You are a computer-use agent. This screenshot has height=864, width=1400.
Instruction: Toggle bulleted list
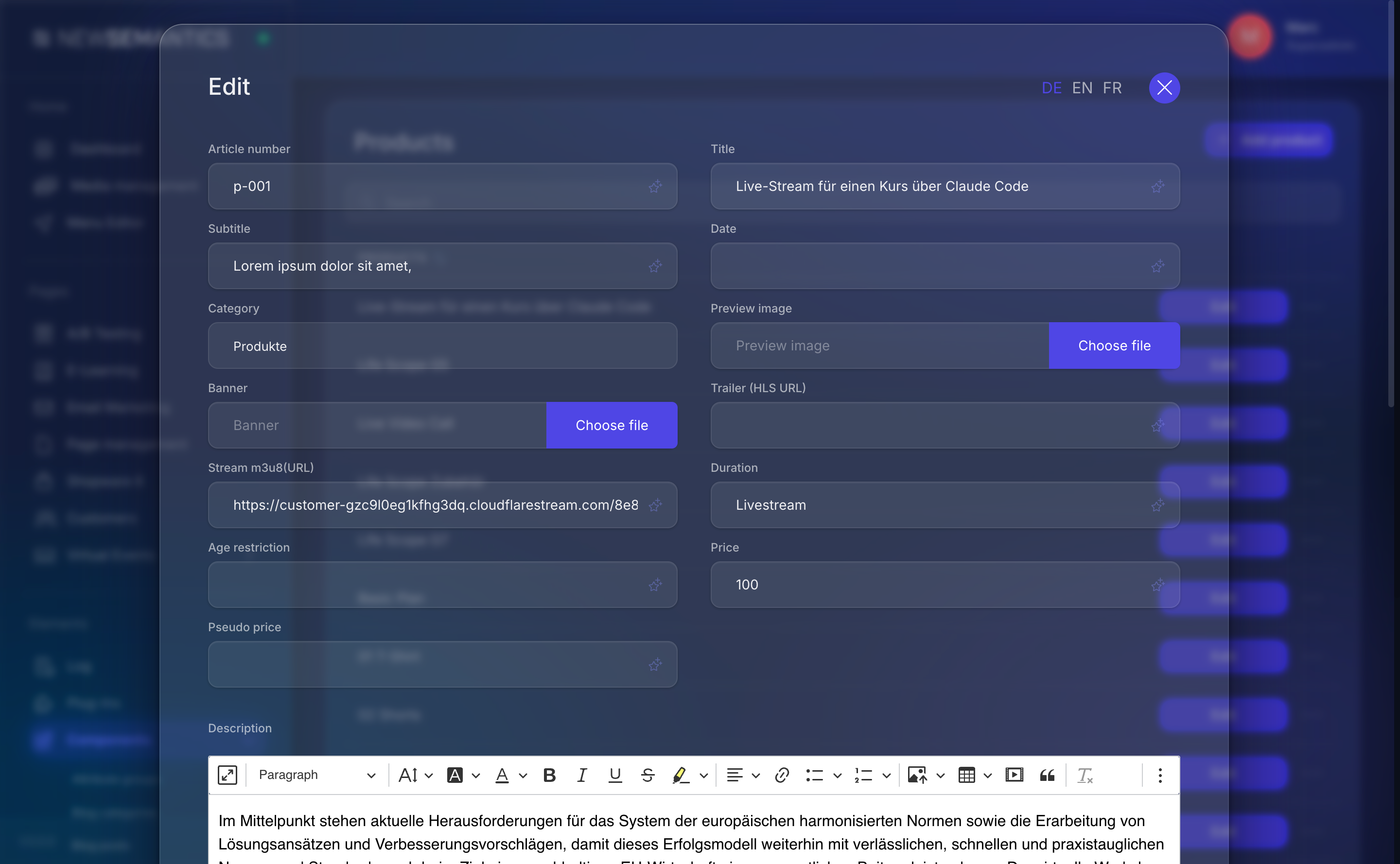[x=814, y=775]
